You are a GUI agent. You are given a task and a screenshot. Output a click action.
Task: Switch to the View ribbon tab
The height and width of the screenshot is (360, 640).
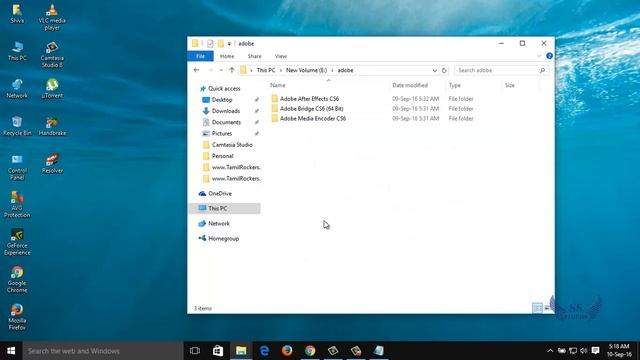(281, 56)
